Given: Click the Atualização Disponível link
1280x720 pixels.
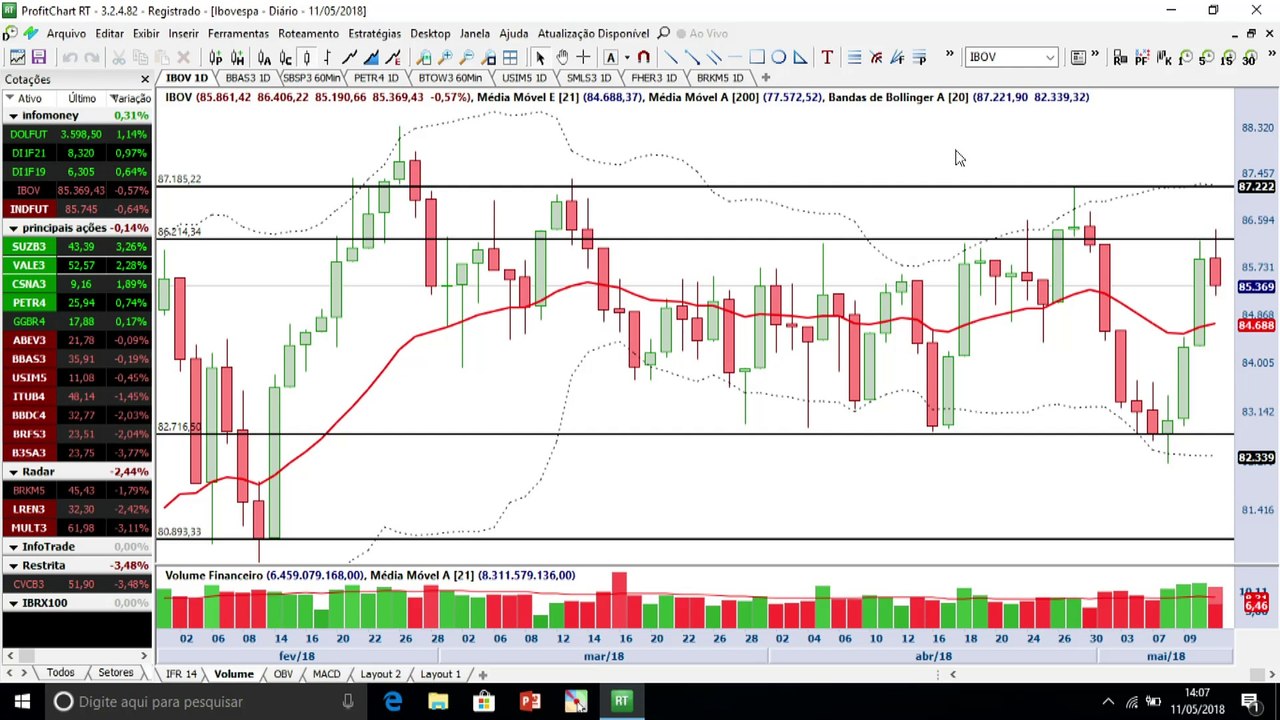Looking at the screenshot, I should pos(594,33).
